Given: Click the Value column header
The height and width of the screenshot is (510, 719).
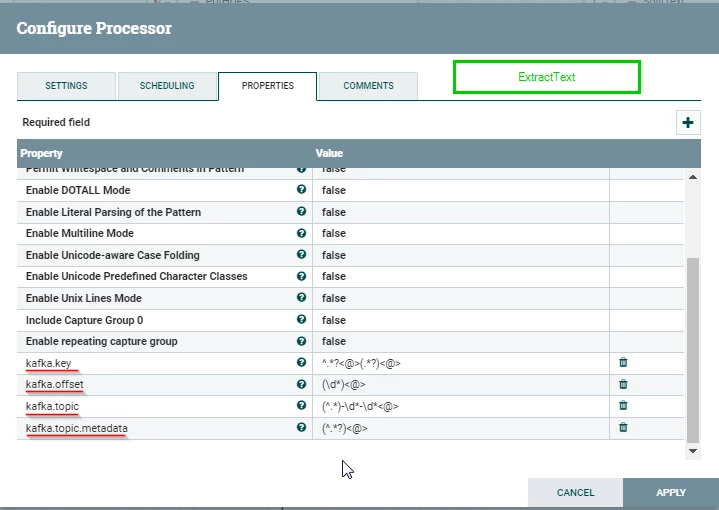Looking at the screenshot, I should tap(329, 153).
